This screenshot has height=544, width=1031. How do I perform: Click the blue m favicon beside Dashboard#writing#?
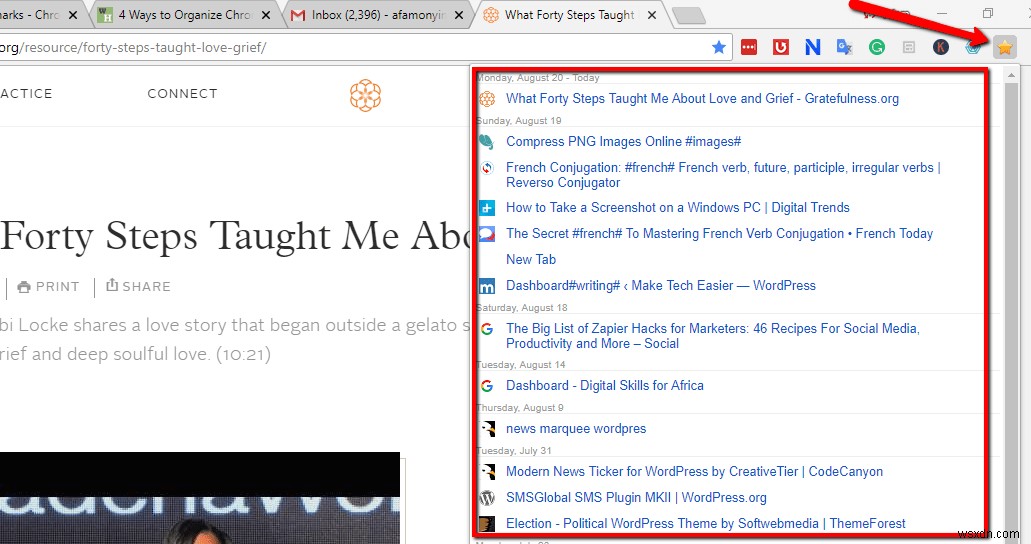click(x=487, y=286)
